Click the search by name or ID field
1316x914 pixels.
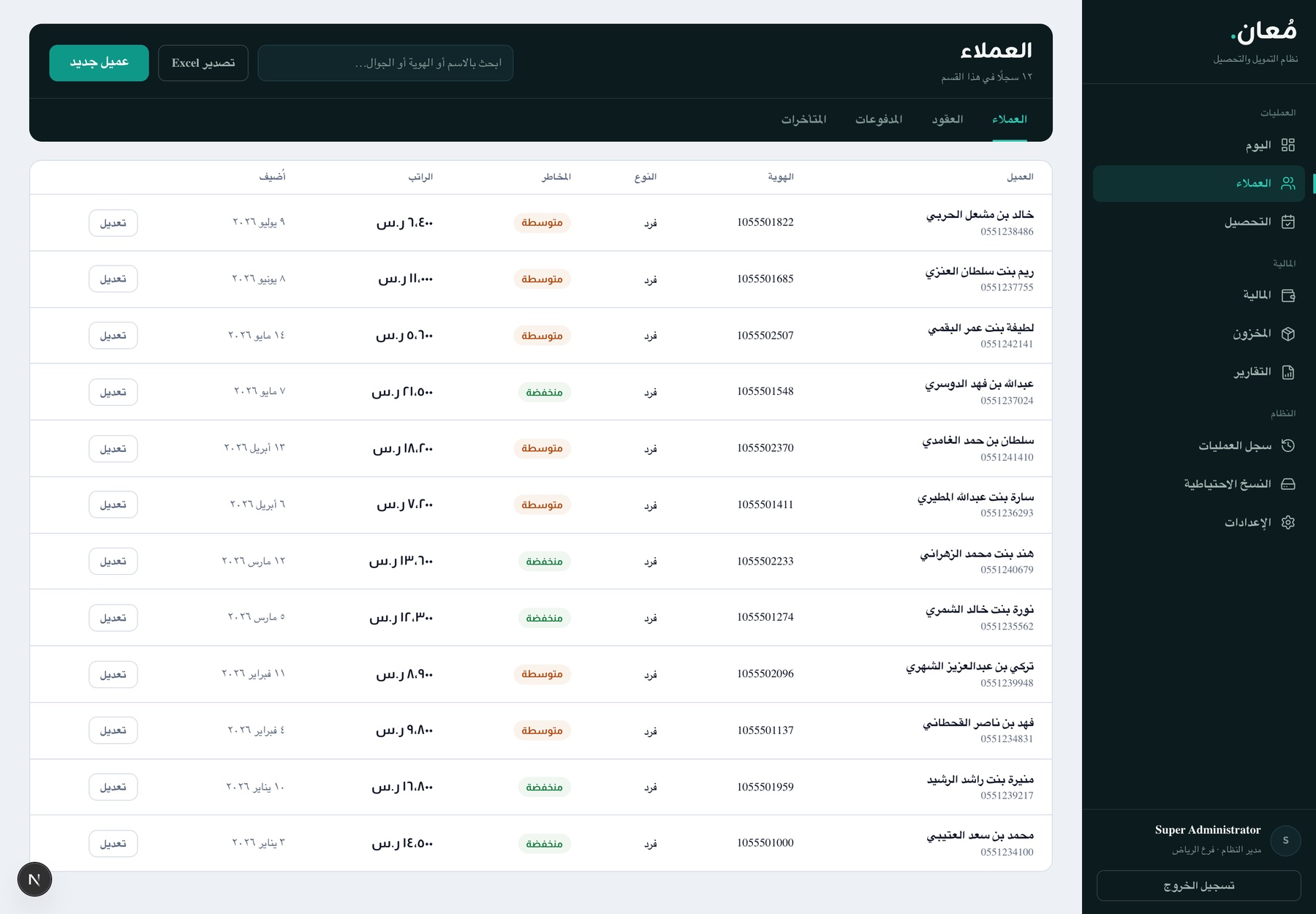click(385, 63)
